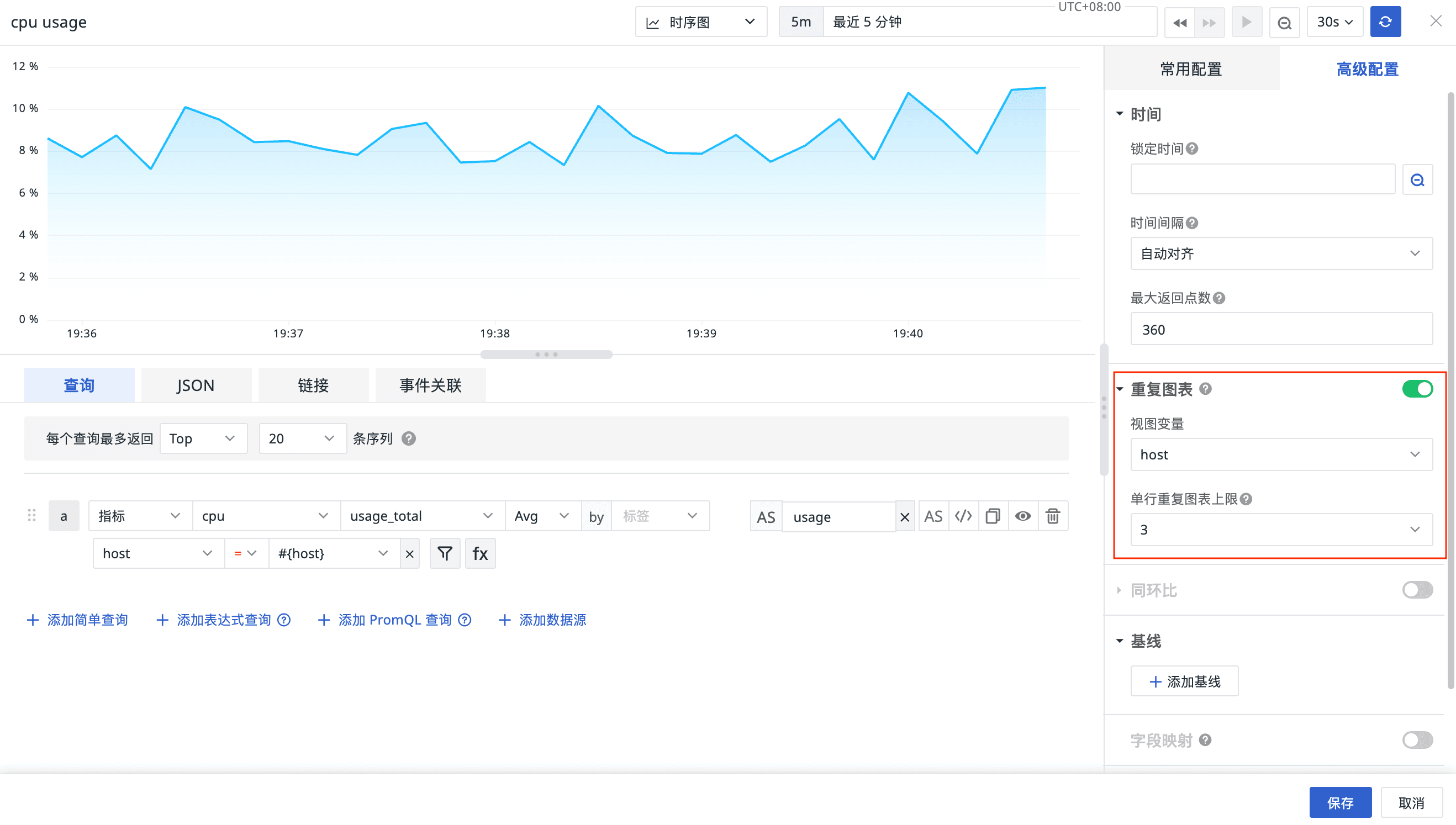Hide query a with eye icon
1456x825 pixels.
tap(1022, 516)
